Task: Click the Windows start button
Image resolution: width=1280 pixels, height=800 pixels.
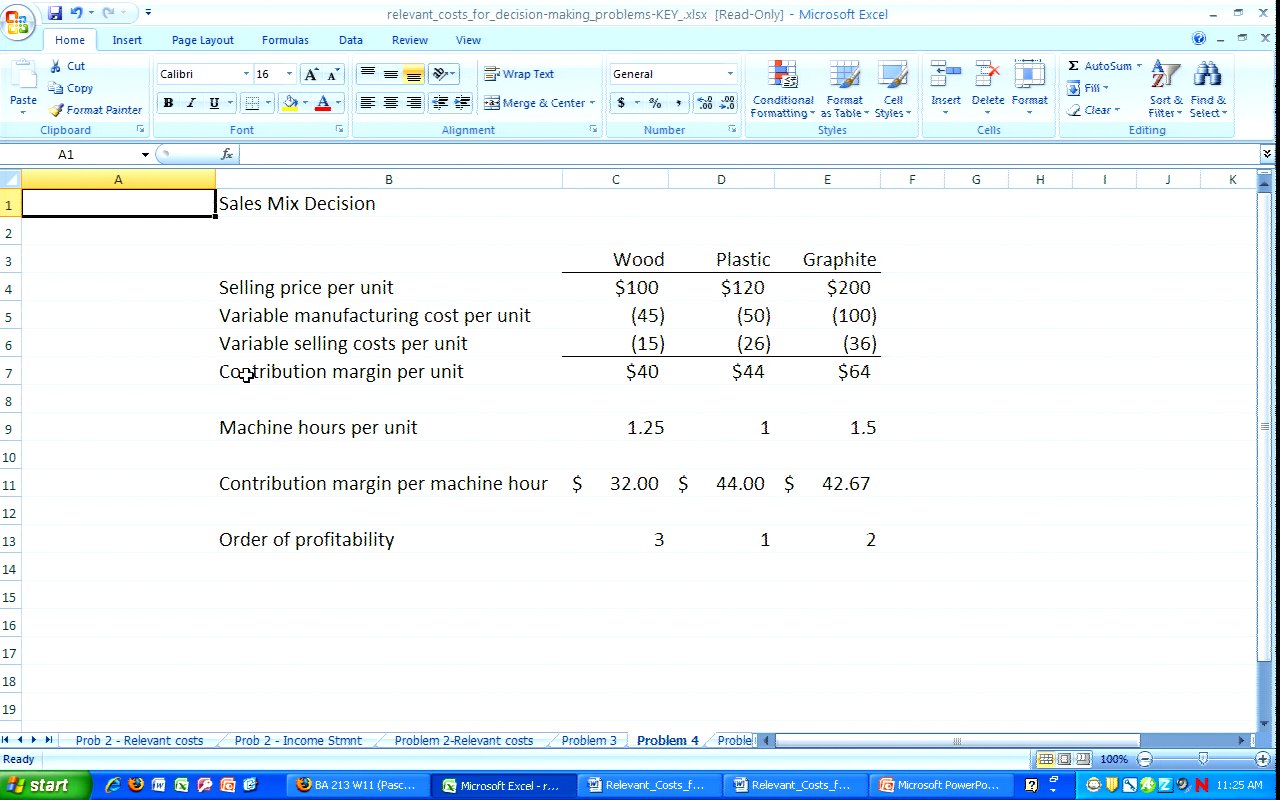Action: pos(37,785)
